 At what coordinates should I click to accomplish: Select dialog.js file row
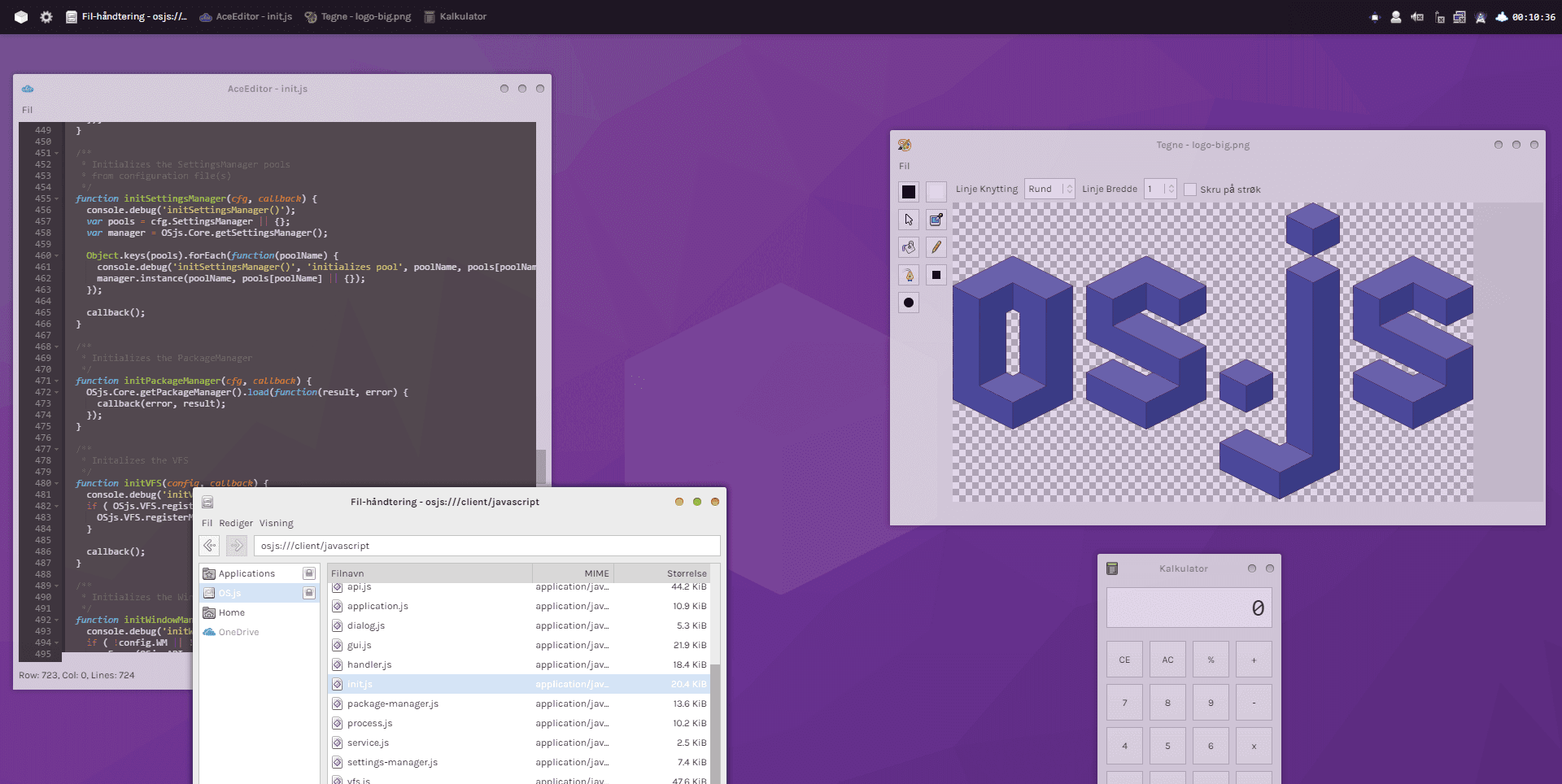pos(519,625)
